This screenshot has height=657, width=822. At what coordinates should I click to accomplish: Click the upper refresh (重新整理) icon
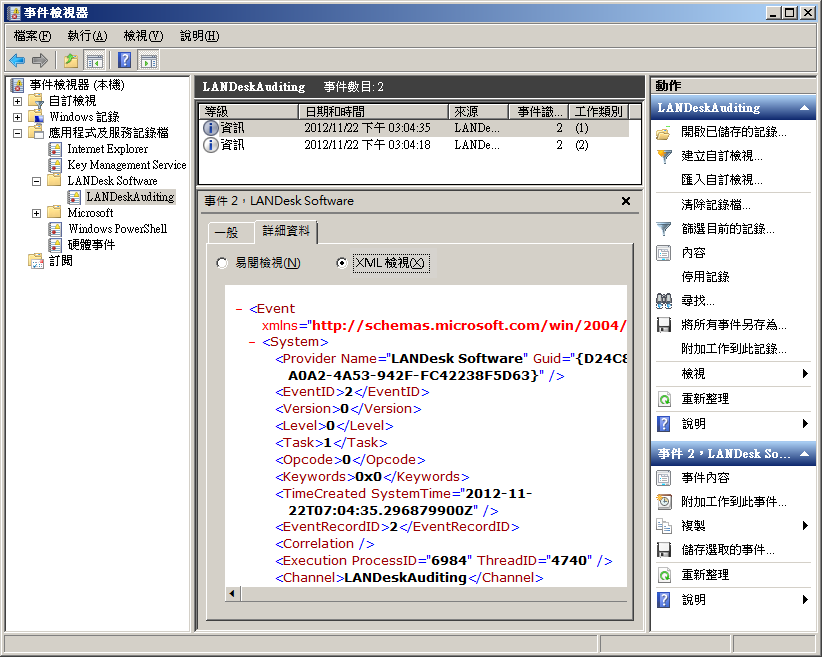point(664,399)
